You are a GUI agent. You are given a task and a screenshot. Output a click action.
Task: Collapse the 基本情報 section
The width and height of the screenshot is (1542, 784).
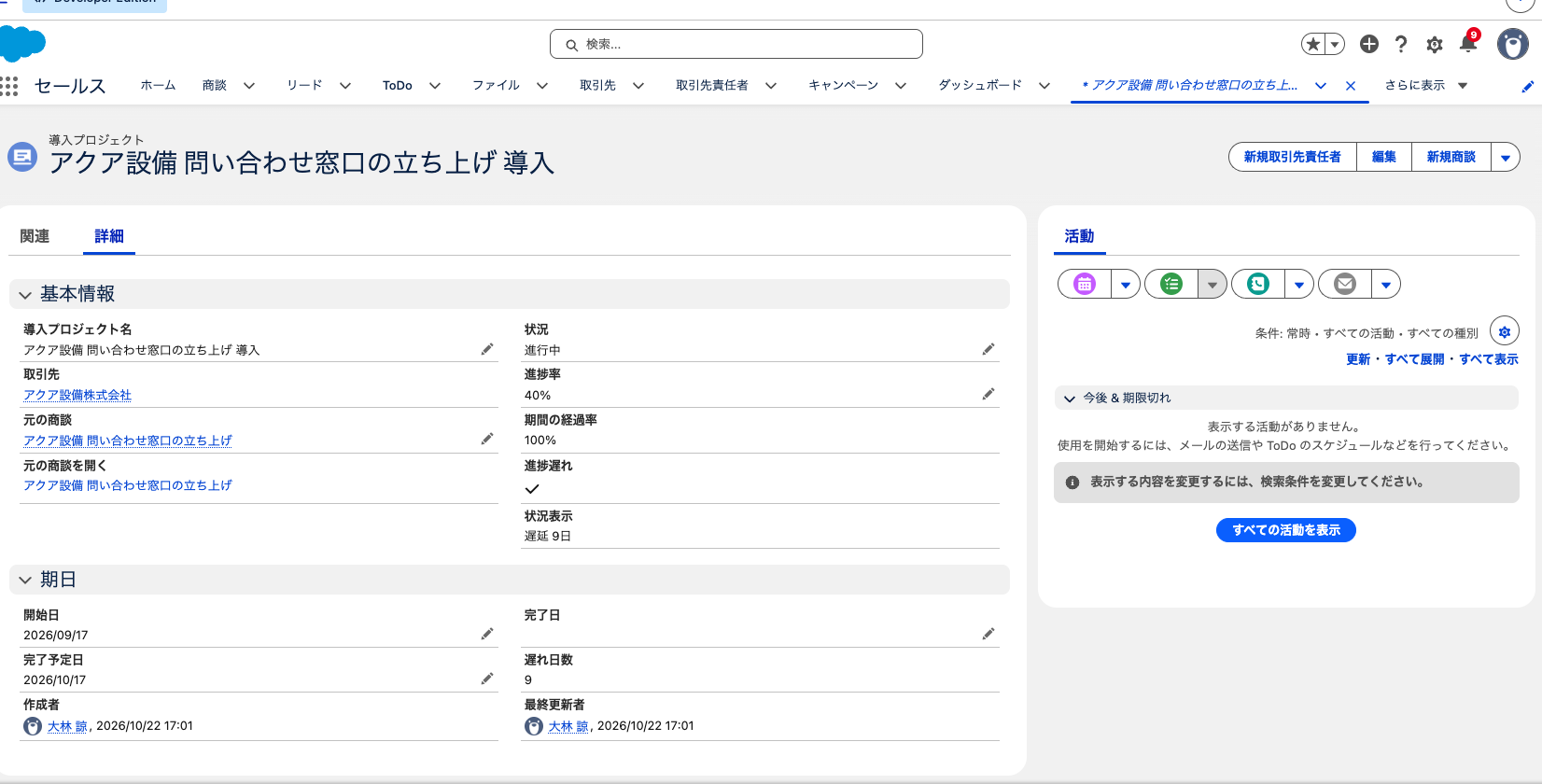point(510,294)
